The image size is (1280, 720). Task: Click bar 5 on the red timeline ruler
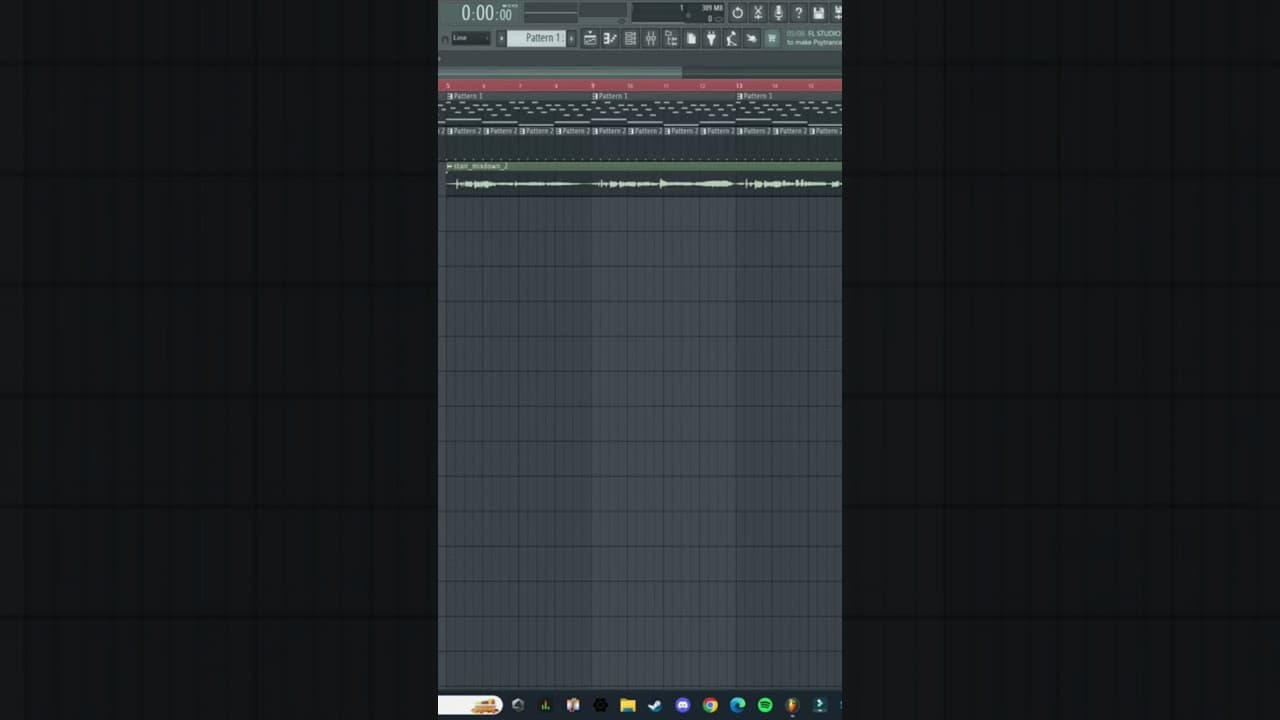(447, 86)
